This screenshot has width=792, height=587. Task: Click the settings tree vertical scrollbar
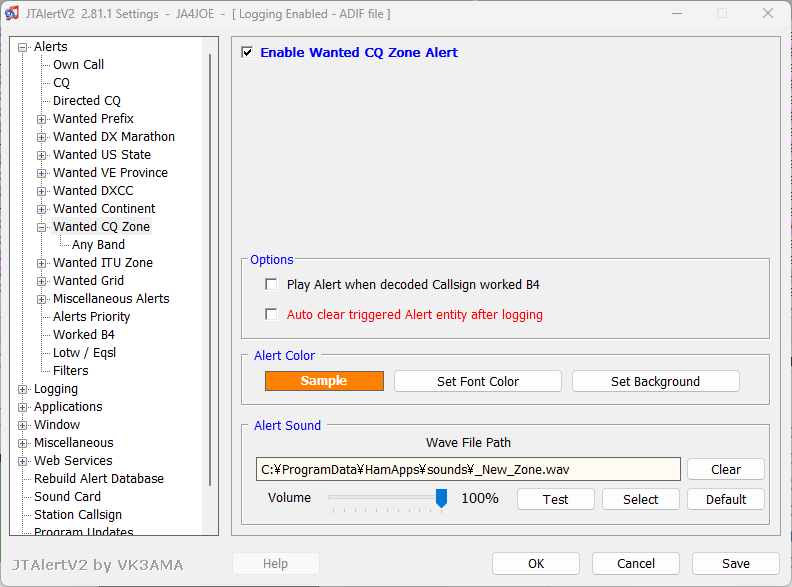[x=210, y=270]
